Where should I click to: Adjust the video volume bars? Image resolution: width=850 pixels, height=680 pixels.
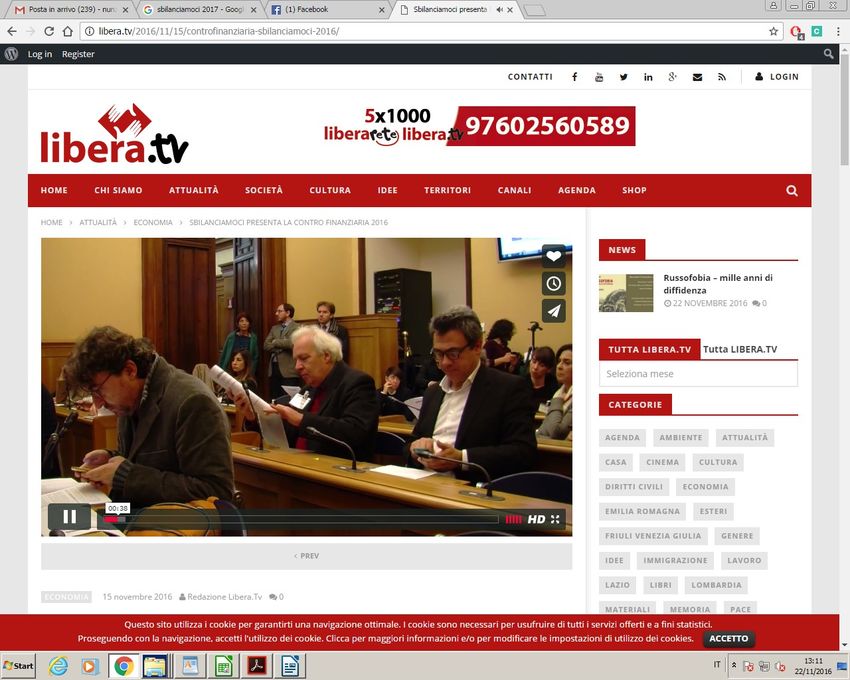click(514, 519)
